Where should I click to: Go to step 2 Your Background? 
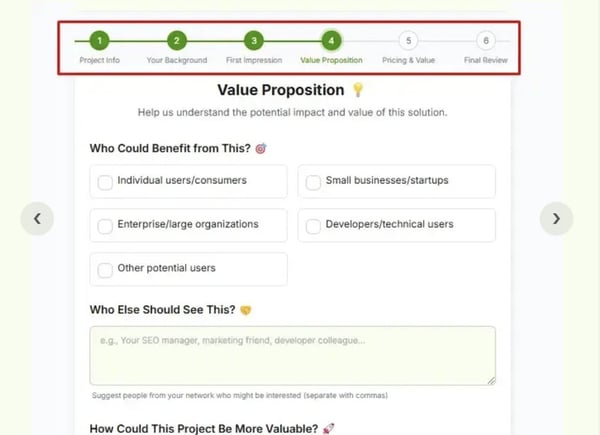[x=176, y=41]
